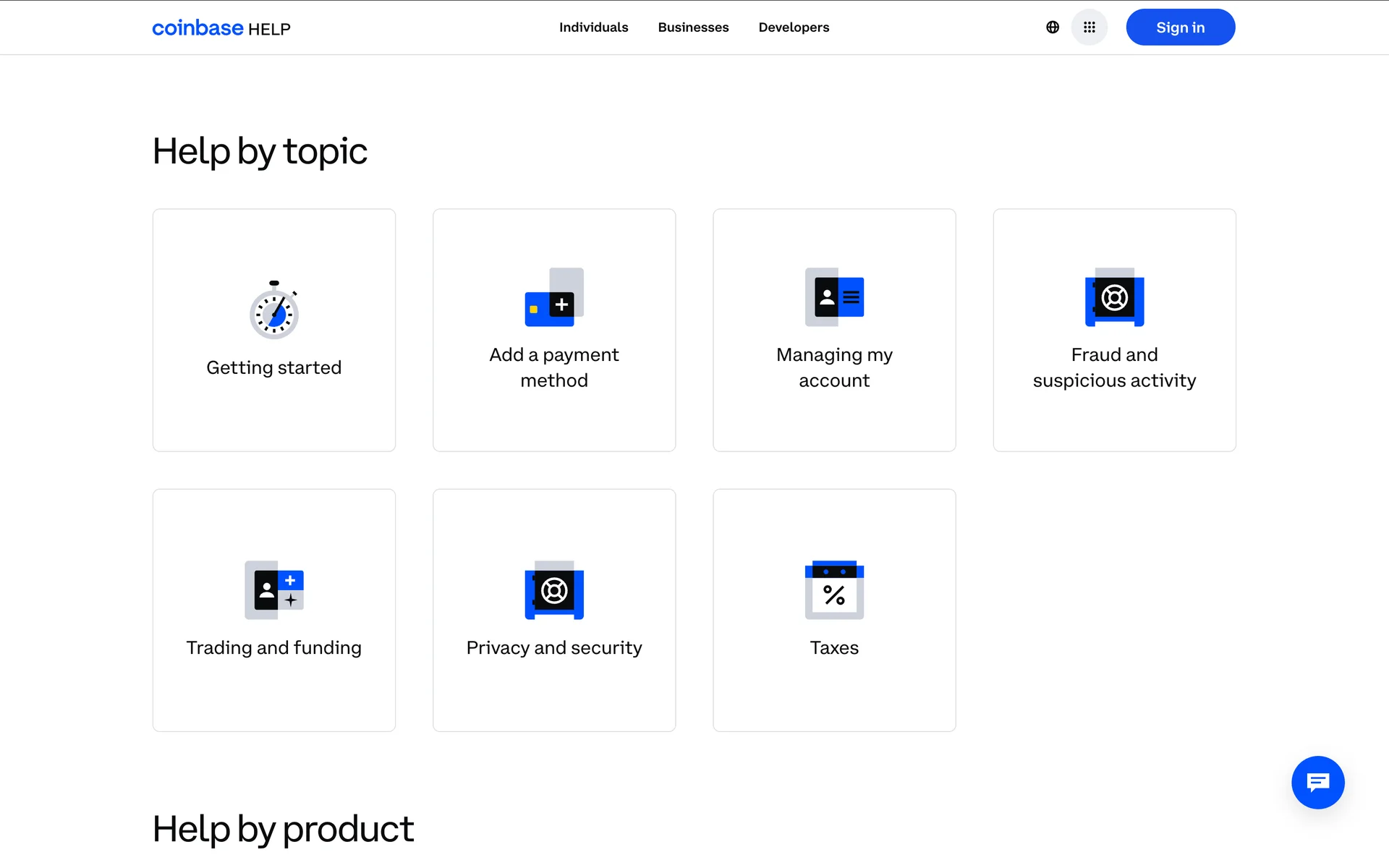Open the chat support bubble
1389x868 pixels.
(1317, 782)
